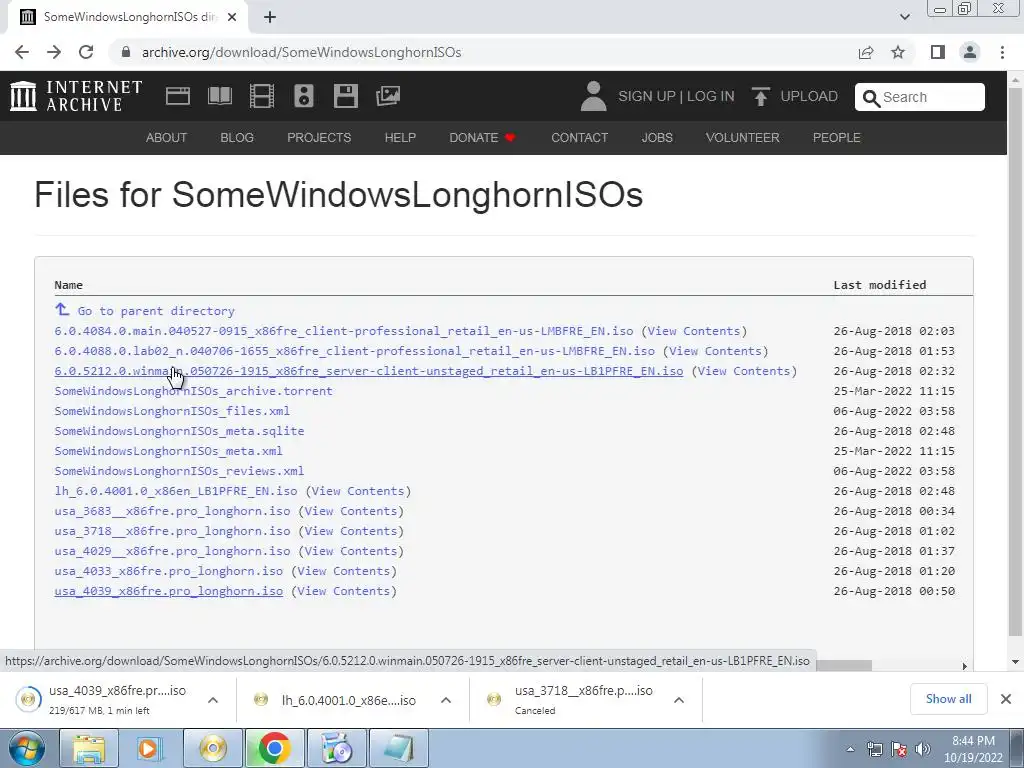Click the Chrome taskbar icon
Image resolution: width=1024 pixels, height=768 pixels.
pos(274,748)
